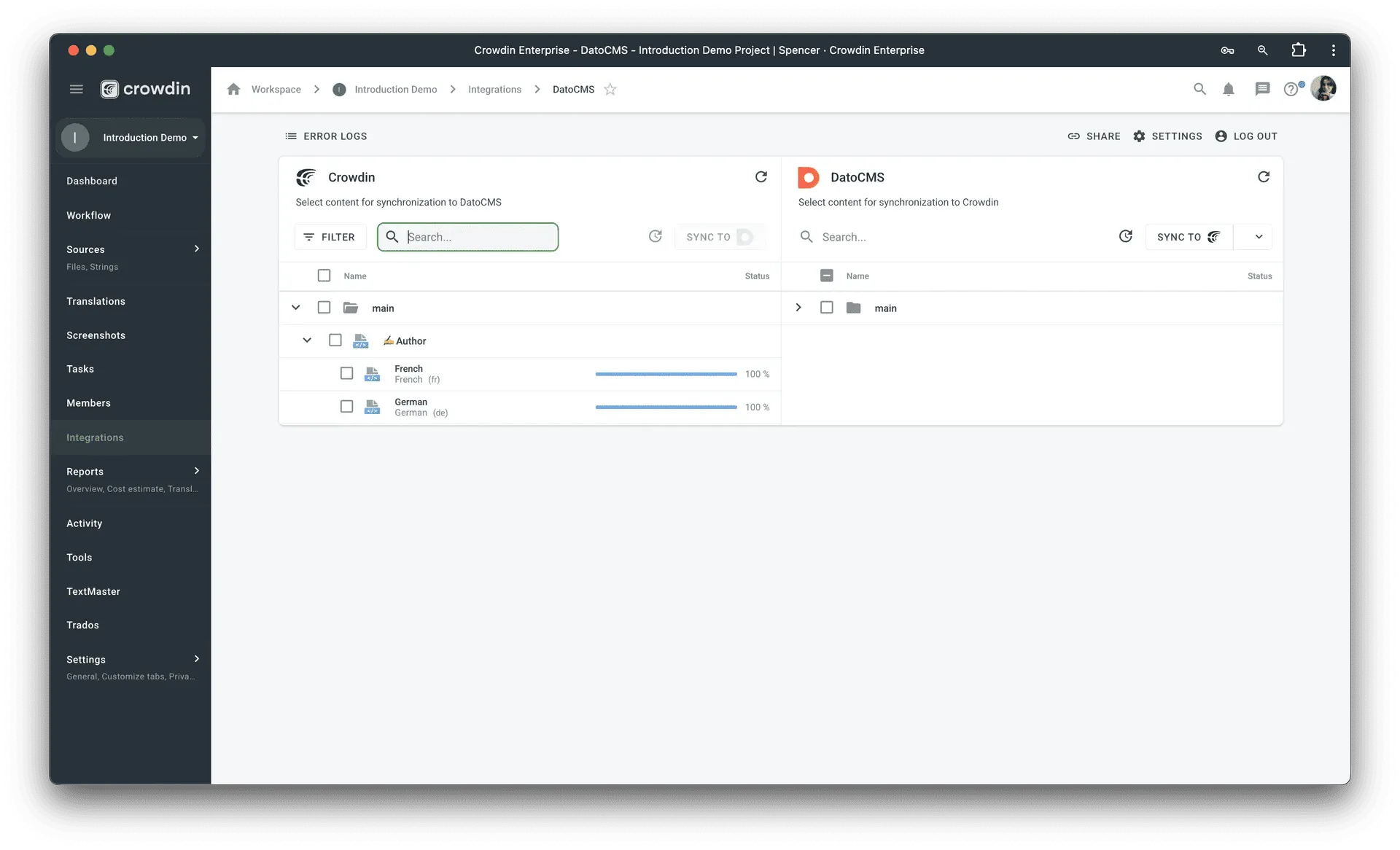Viewport: 1400px width, 850px height.
Task: Open the messages chat icon
Action: (1261, 90)
